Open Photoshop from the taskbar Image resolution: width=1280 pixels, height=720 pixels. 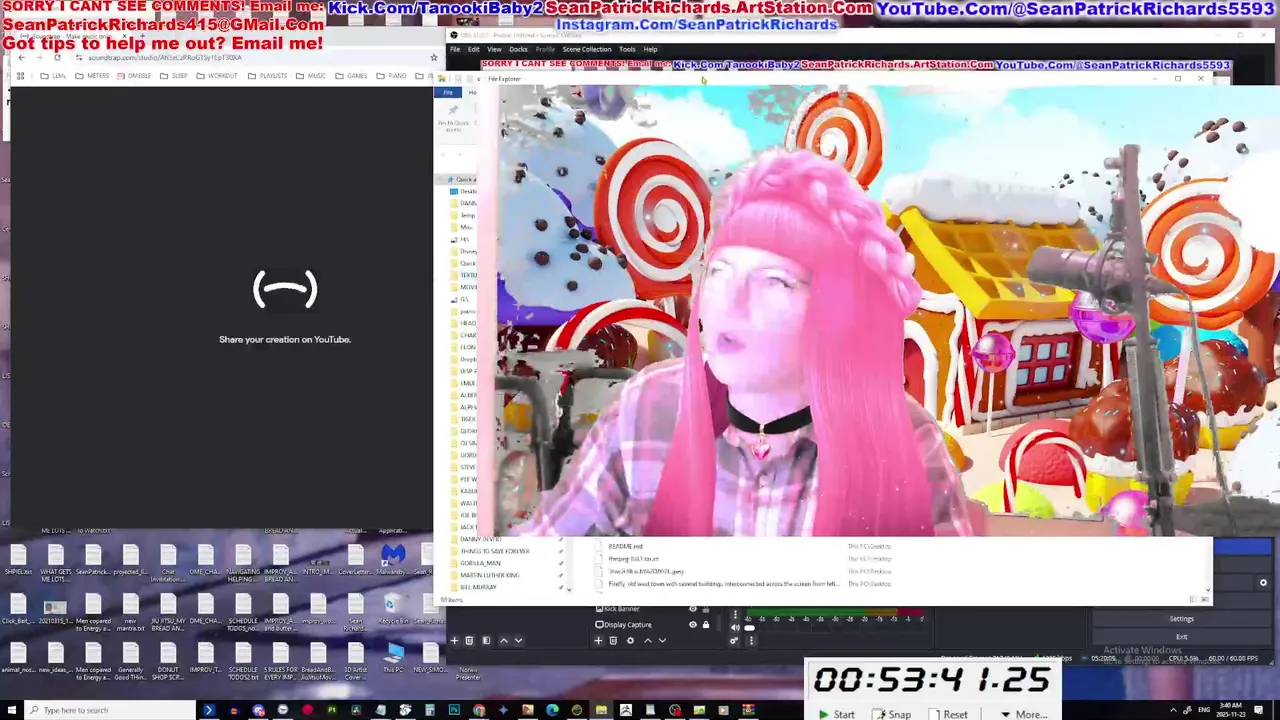[454, 710]
